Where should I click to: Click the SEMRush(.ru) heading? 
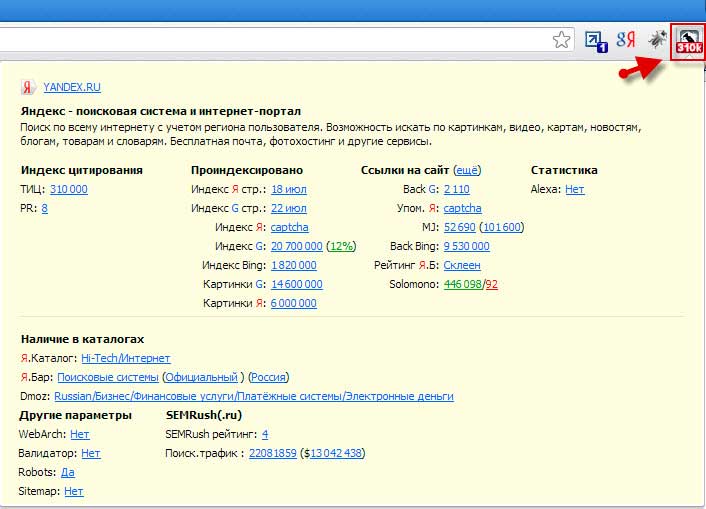(204, 415)
